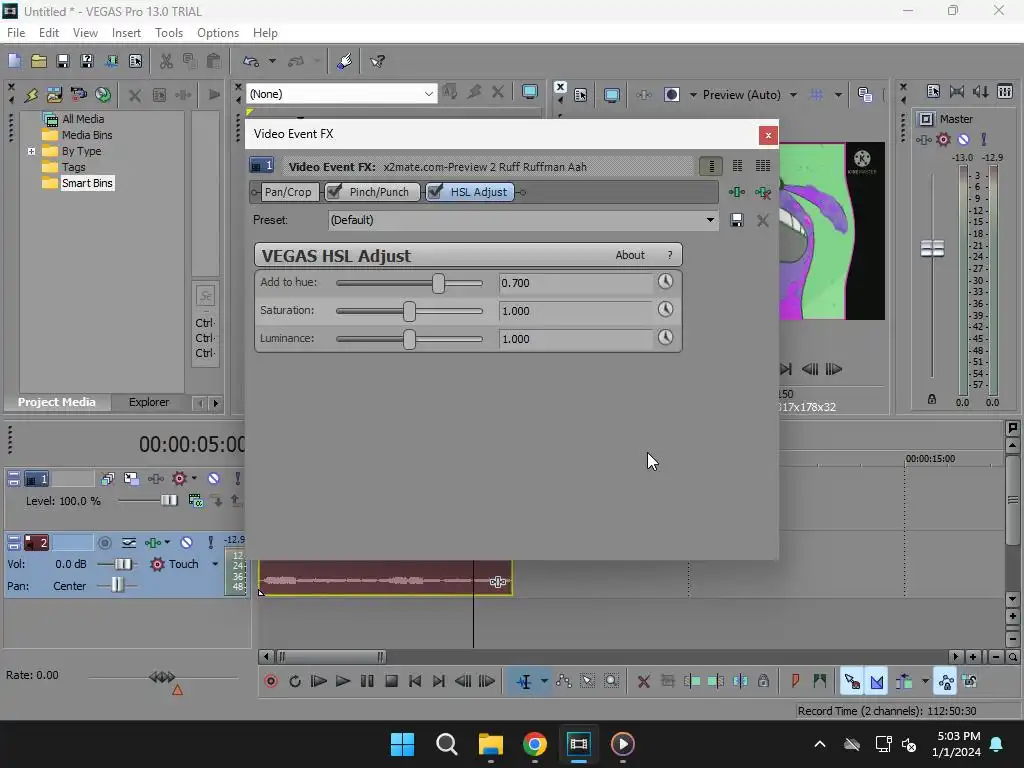Adjust the Saturation slider
This screenshot has width=1024, height=768.
pos(409,311)
